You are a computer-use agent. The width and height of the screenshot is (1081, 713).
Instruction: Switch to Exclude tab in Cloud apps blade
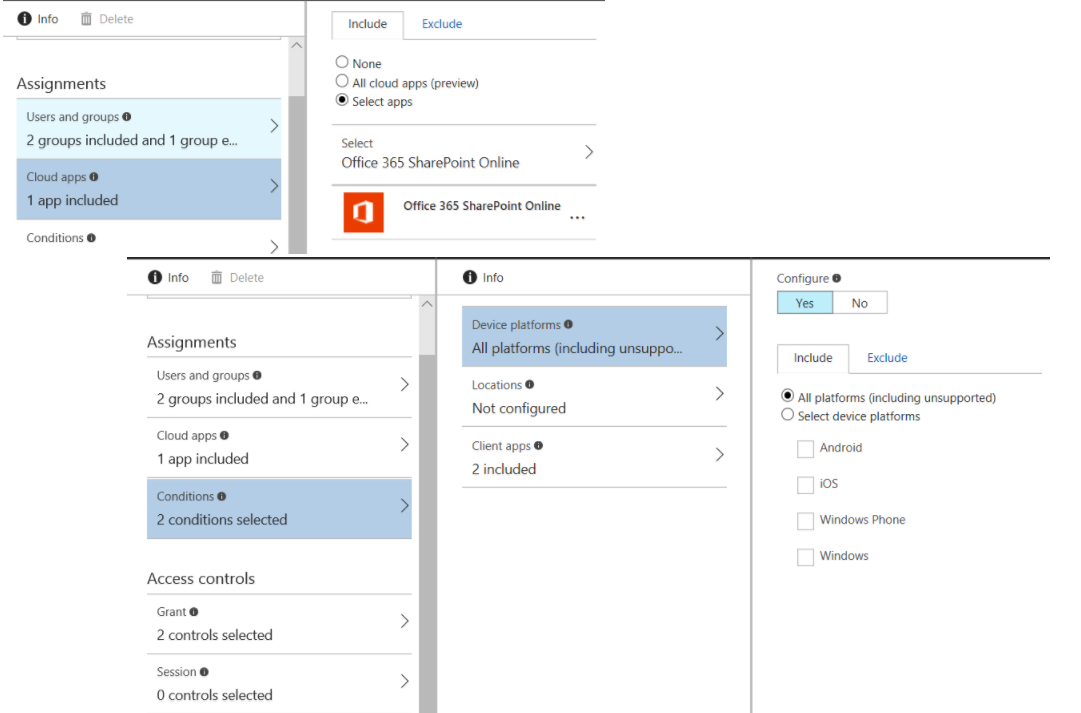tap(442, 24)
